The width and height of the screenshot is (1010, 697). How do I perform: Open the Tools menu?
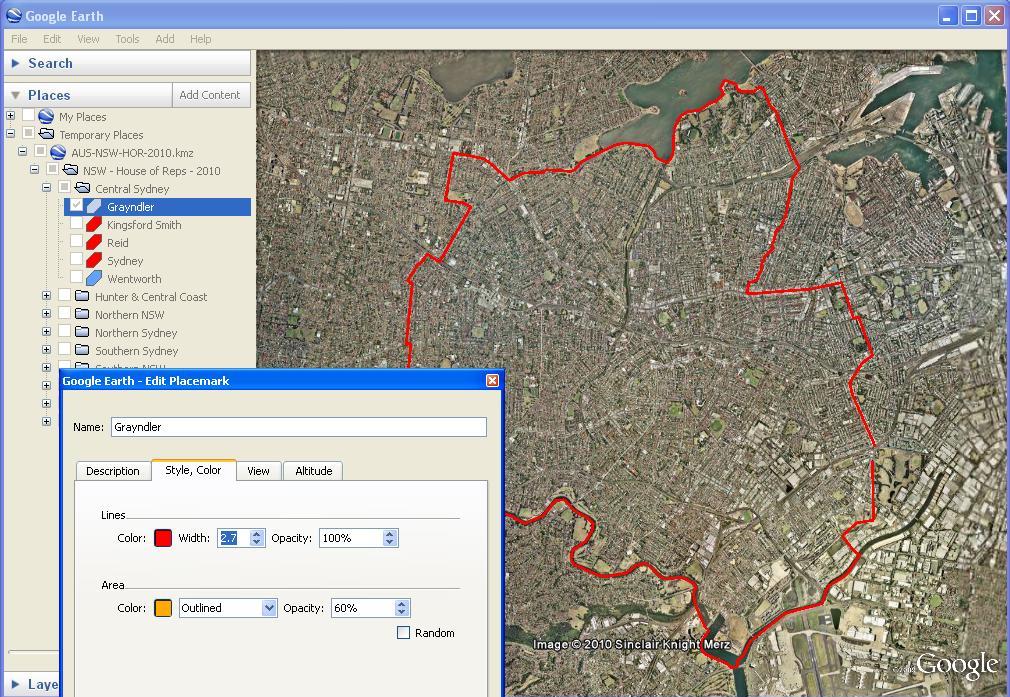pyautogui.click(x=127, y=39)
